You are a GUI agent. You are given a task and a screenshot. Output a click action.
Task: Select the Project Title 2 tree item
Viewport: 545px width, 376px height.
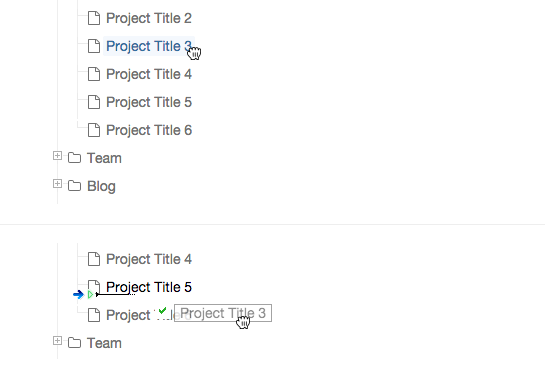149,18
